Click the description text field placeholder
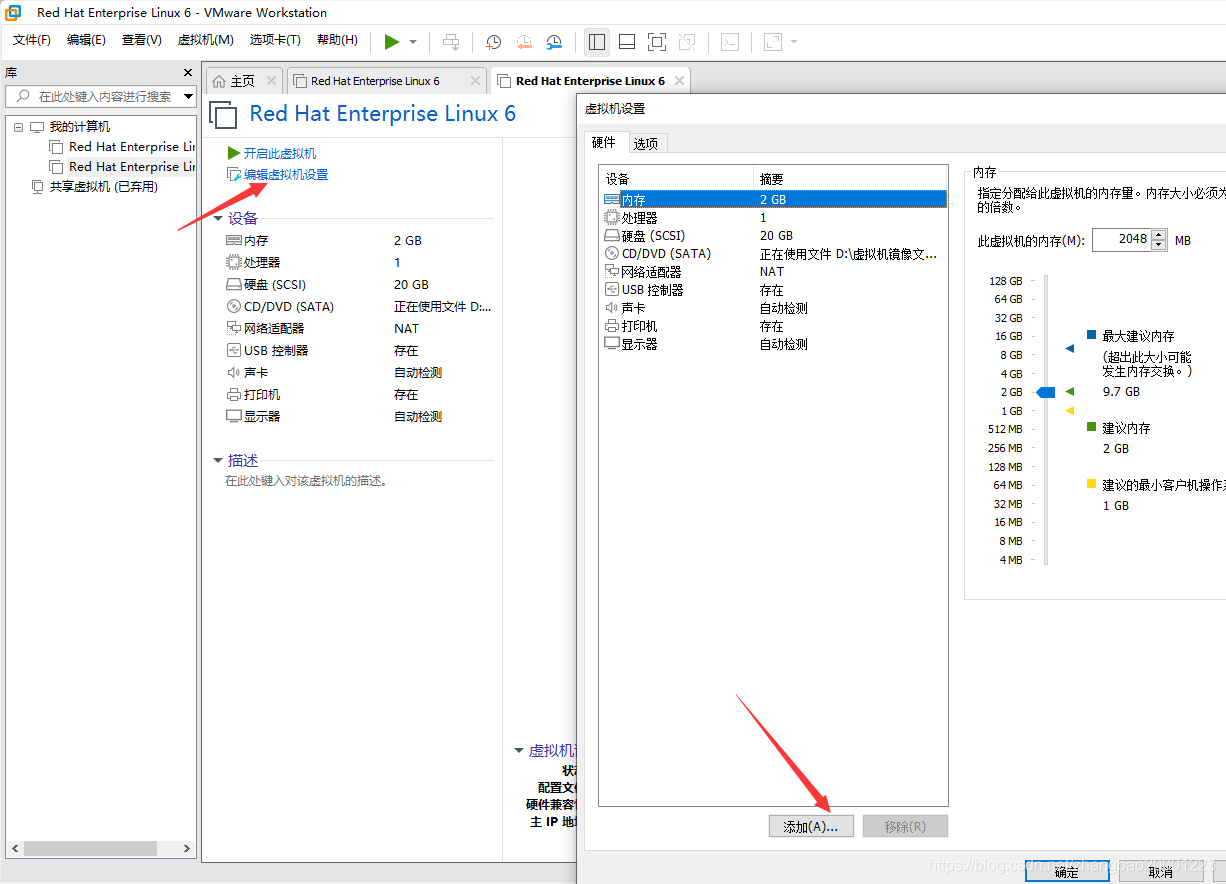The image size is (1226, 884). click(x=306, y=481)
